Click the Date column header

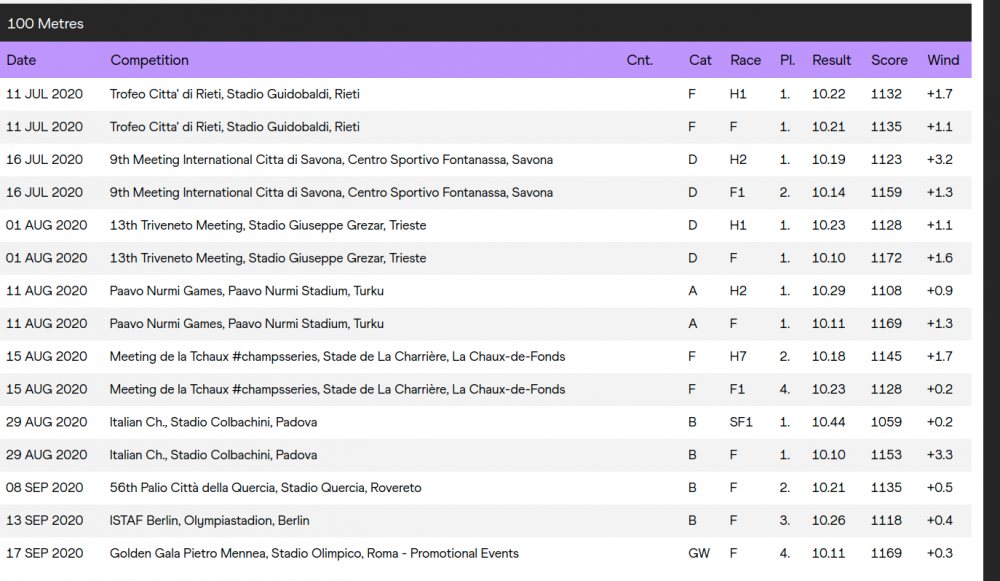click(21, 60)
